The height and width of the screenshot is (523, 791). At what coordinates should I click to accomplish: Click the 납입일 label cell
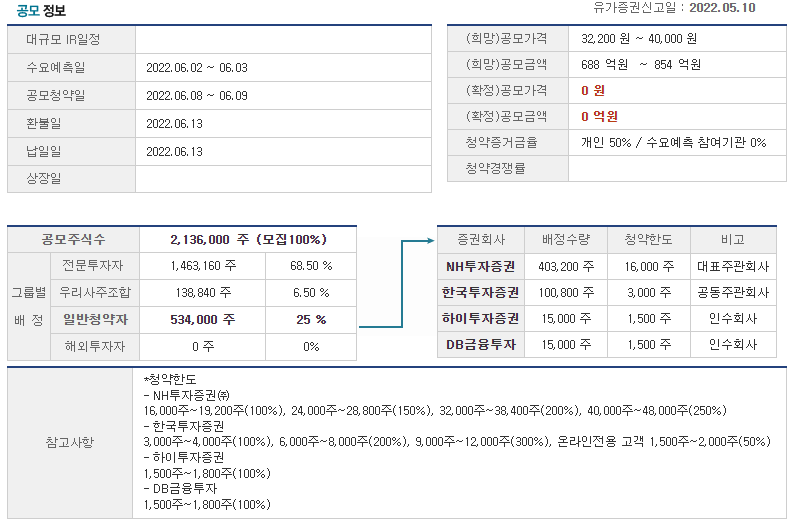[x=72, y=151]
